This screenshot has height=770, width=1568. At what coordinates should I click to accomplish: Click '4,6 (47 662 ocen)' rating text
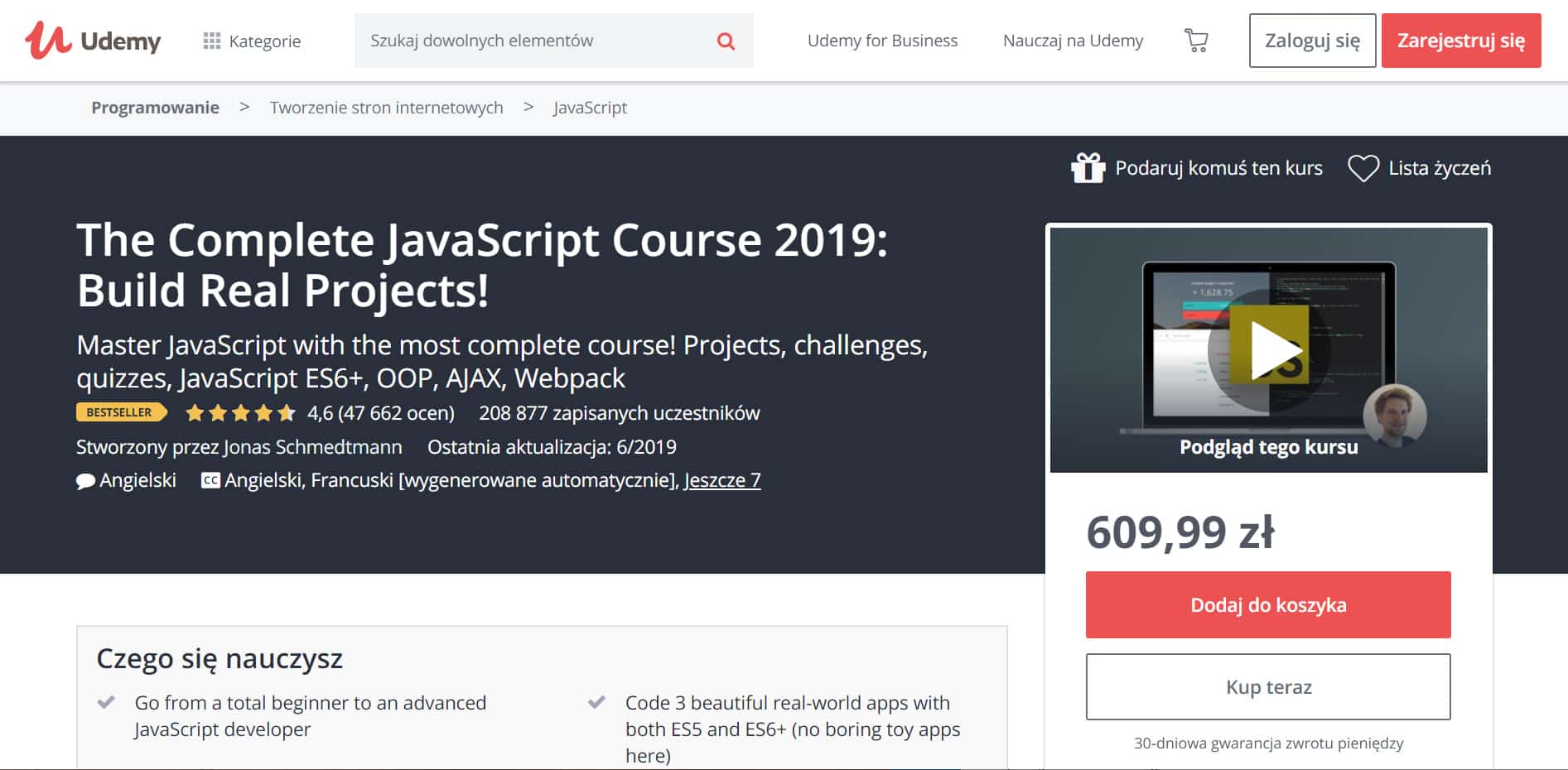pyautogui.click(x=381, y=412)
